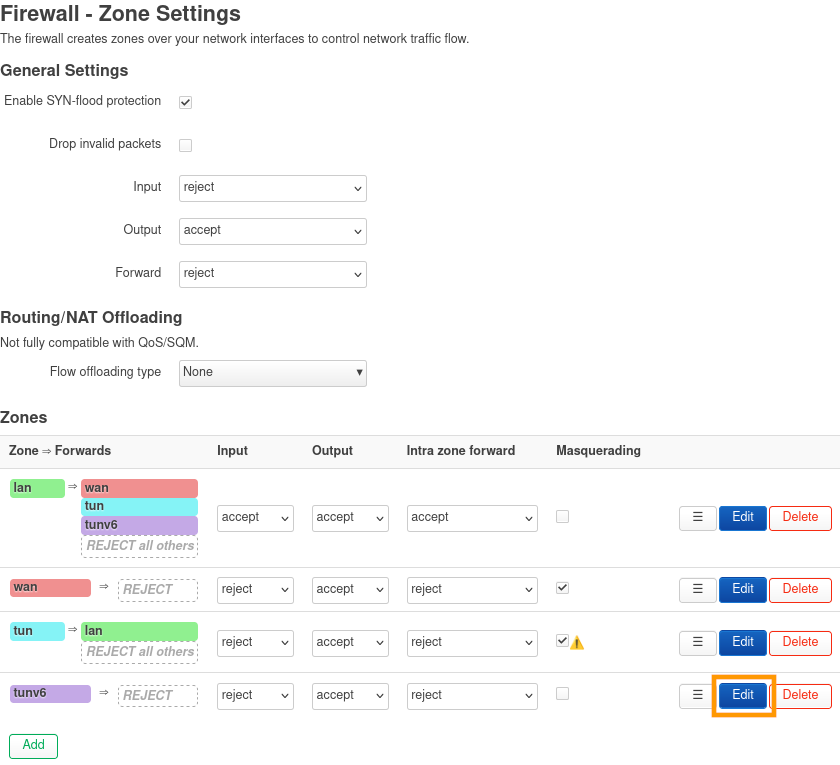The height and width of the screenshot is (765, 840).
Task: Enable the Drop invalid packets checkbox
Action: click(x=185, y=145)
